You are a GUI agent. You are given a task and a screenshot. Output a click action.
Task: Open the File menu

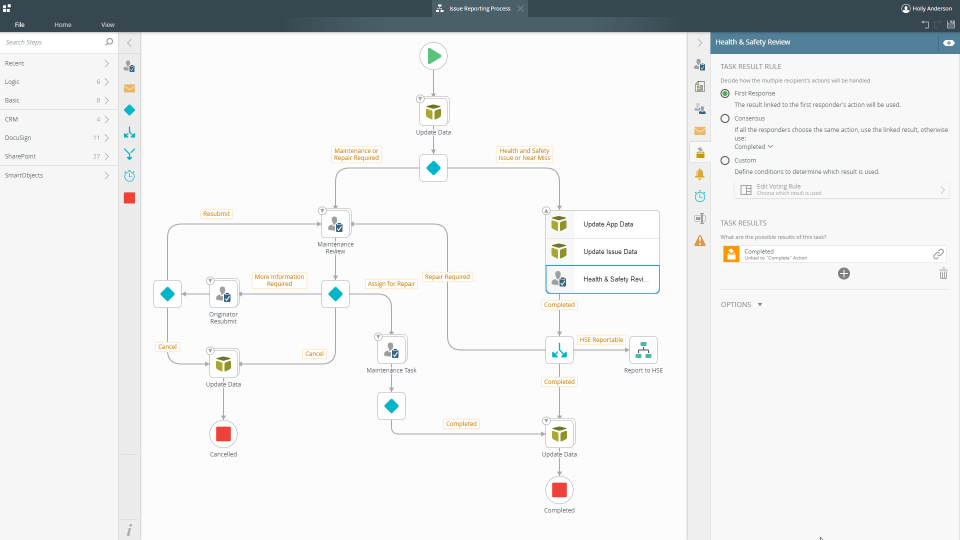tap(20, 24)
